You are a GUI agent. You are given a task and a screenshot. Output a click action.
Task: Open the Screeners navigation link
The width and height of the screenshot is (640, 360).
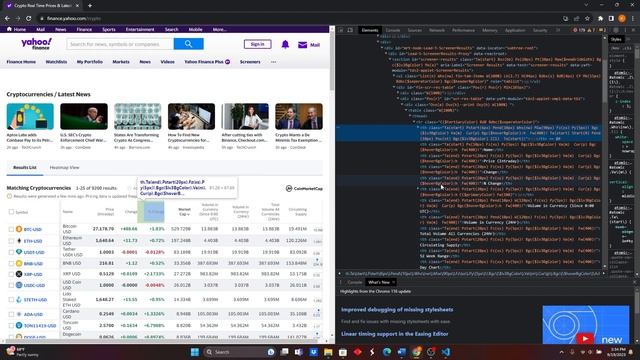coord(250,62)
